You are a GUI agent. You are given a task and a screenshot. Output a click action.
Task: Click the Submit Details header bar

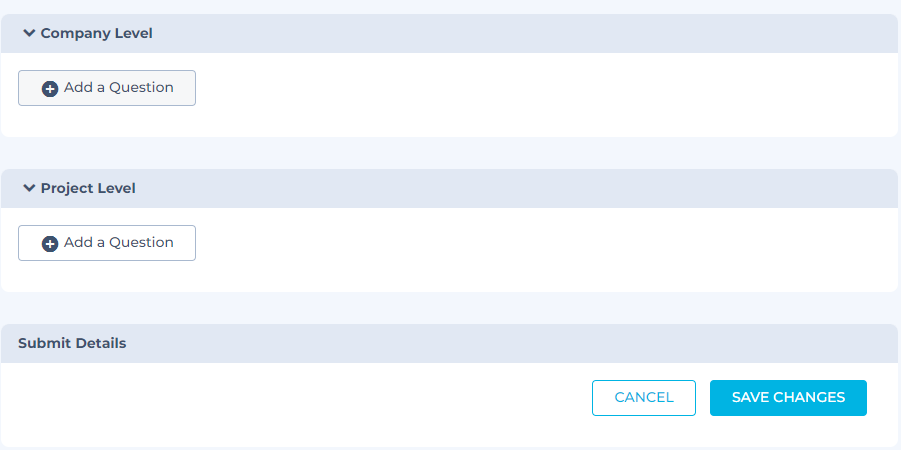coord(500,343)
